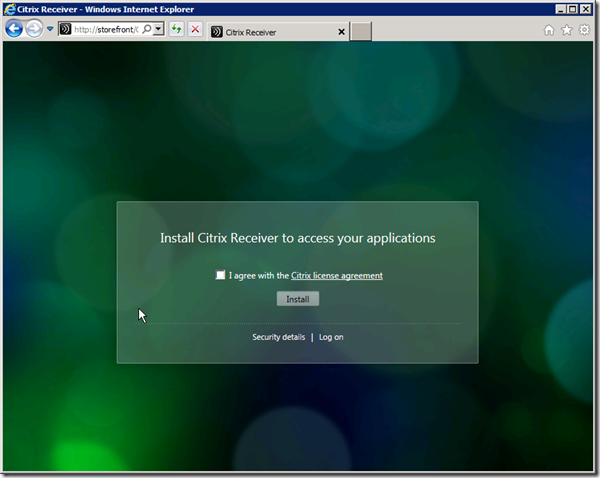Image resolution: width=600 pixels, height=478 pixels.
Task: Maximize the Internet Explorer window
Action: pos(573,9)
